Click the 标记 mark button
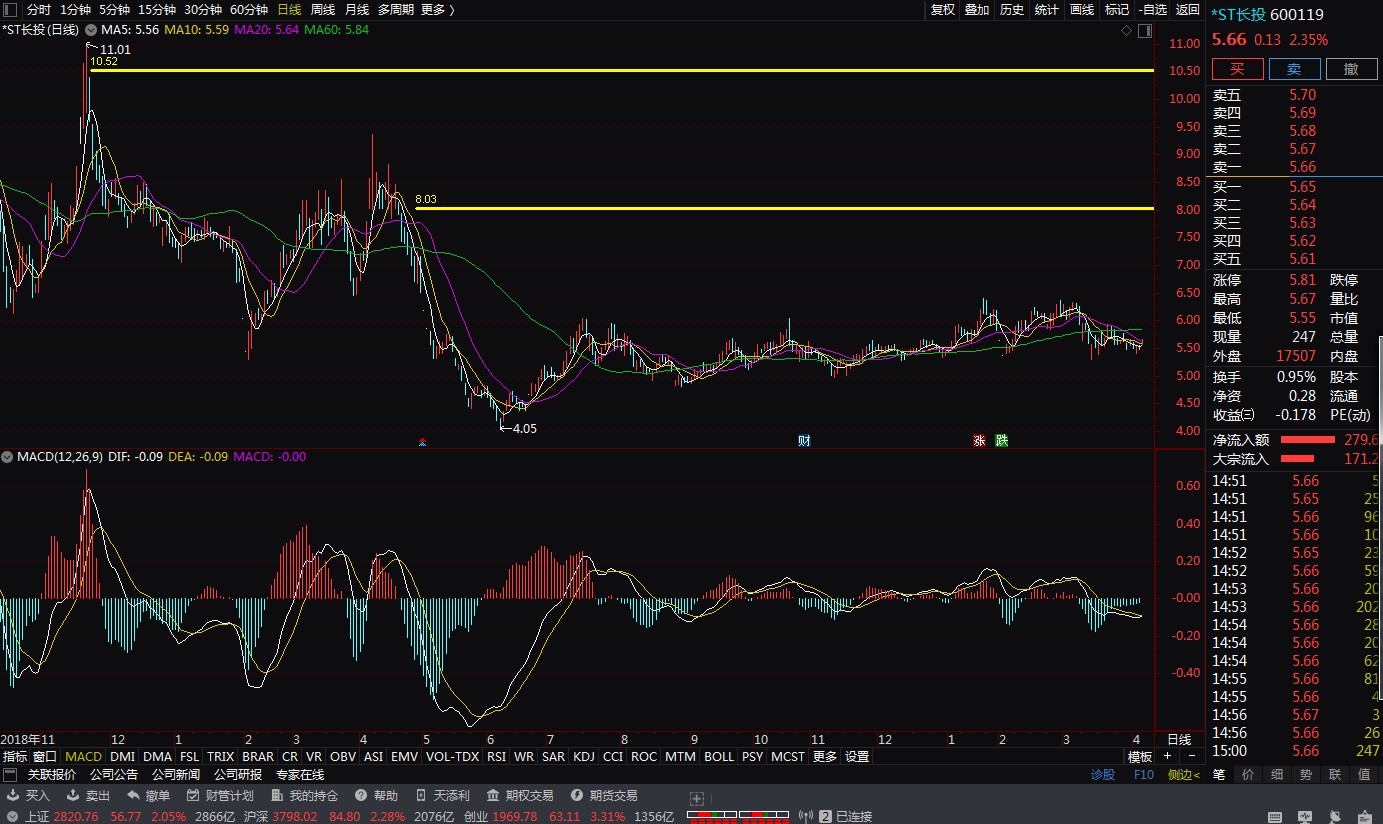Screen dimensions: 1383x824 (1117, 10)
